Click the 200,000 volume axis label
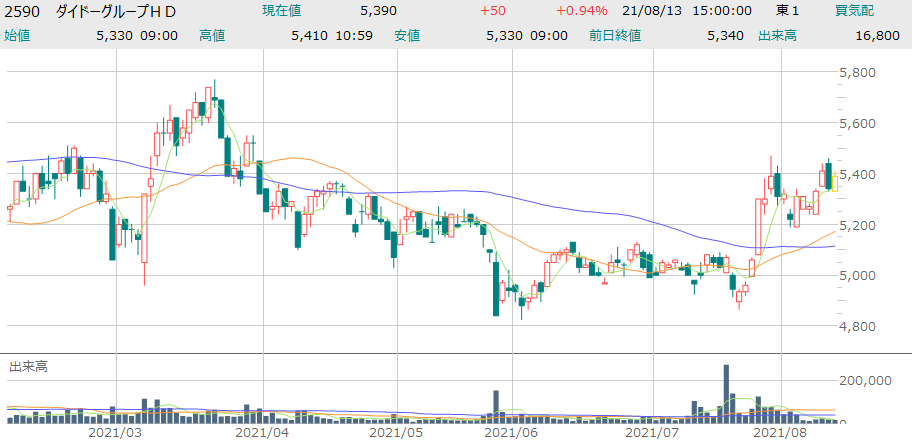The height and width of the screenshot is (440, 912). coord(866,381)
